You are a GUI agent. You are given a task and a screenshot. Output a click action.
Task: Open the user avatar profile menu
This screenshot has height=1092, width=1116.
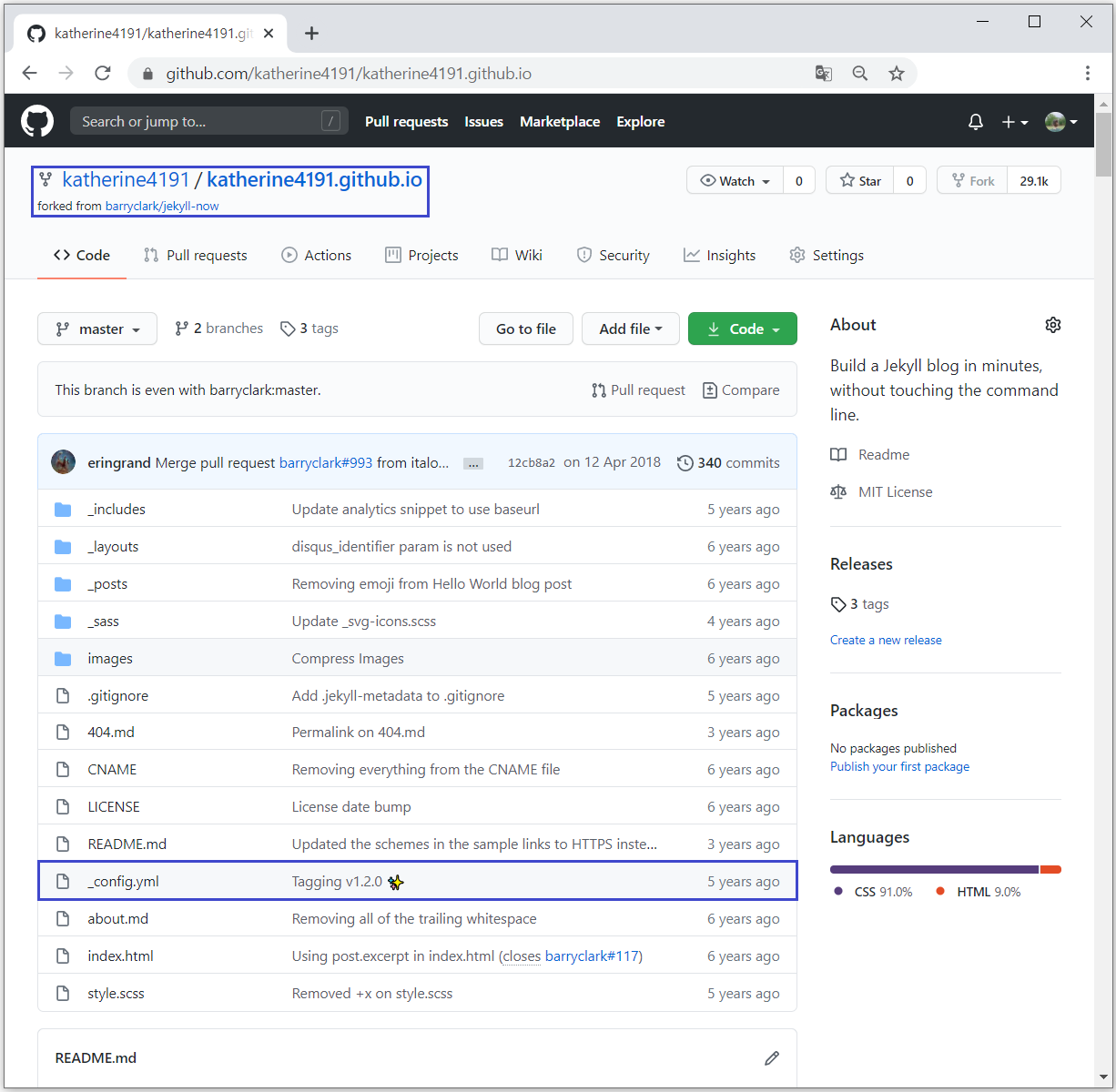(1061, 122)
